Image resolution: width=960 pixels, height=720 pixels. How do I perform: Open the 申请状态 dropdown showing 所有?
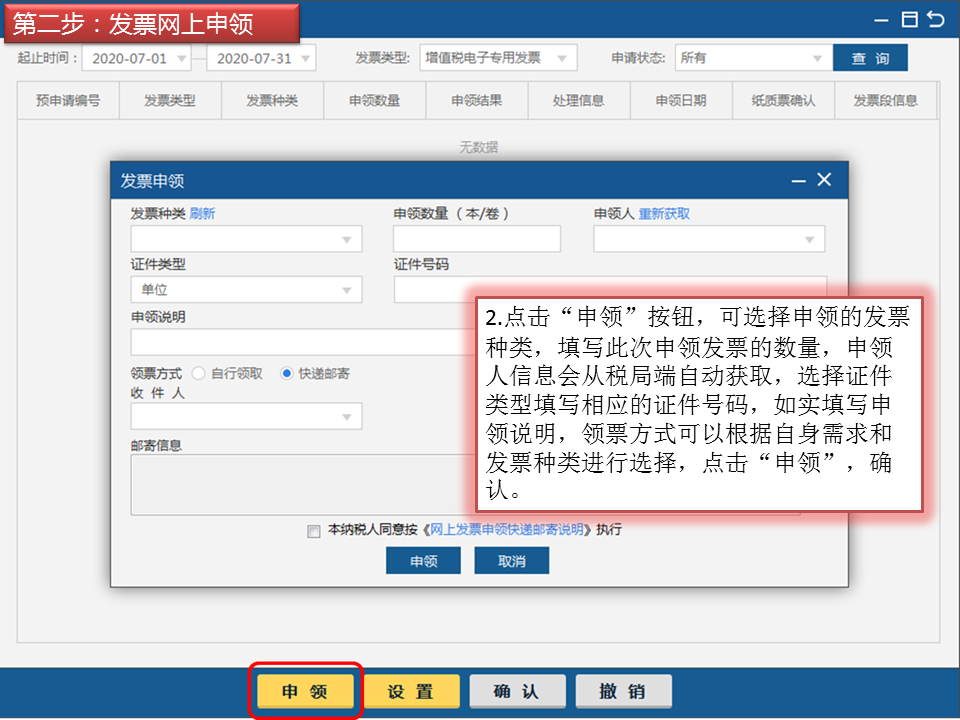point(754,58)
